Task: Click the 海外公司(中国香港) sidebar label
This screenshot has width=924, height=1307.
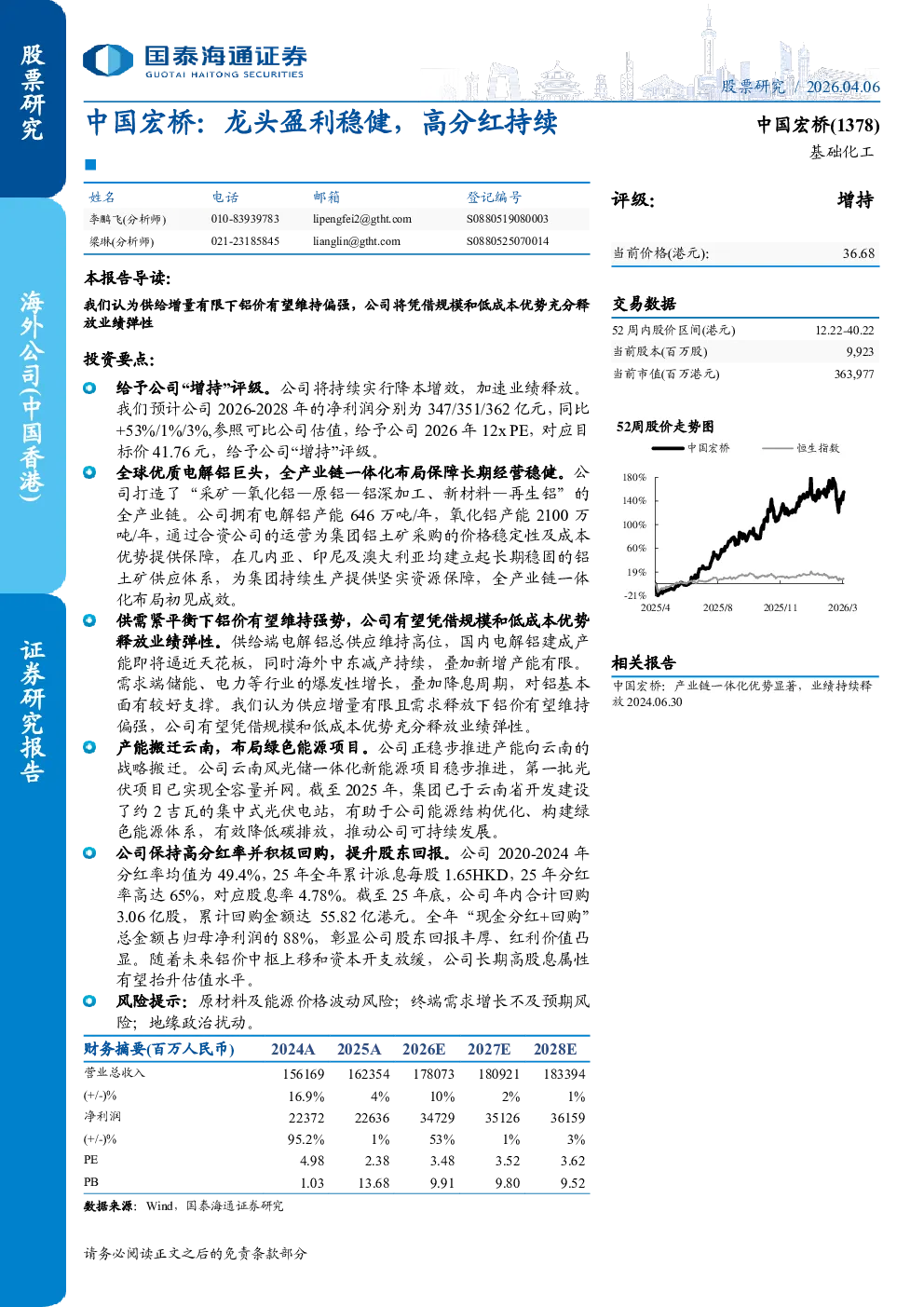Action: point(33,396)
